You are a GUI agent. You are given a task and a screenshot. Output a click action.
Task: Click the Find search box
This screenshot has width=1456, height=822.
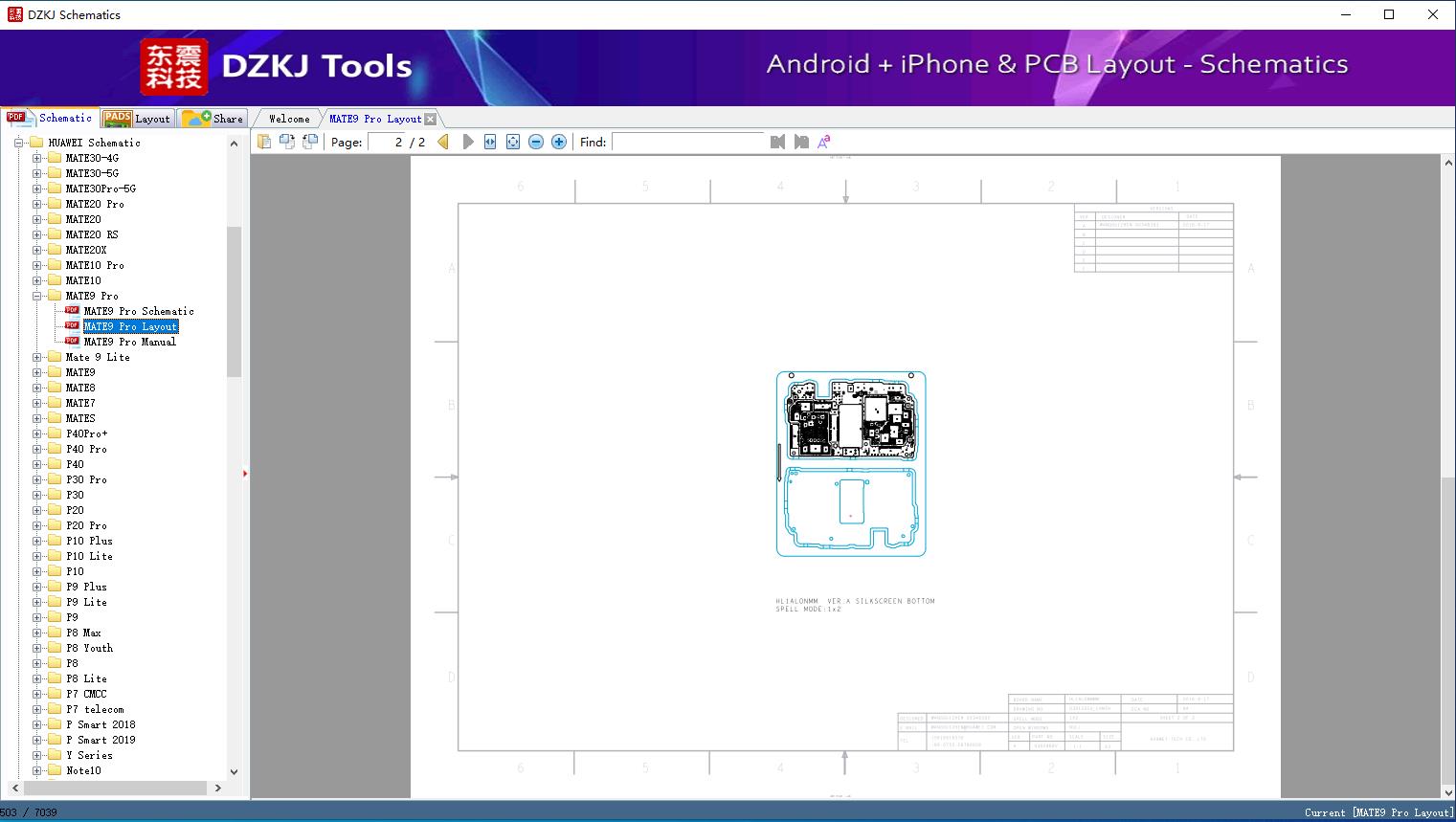688,142
